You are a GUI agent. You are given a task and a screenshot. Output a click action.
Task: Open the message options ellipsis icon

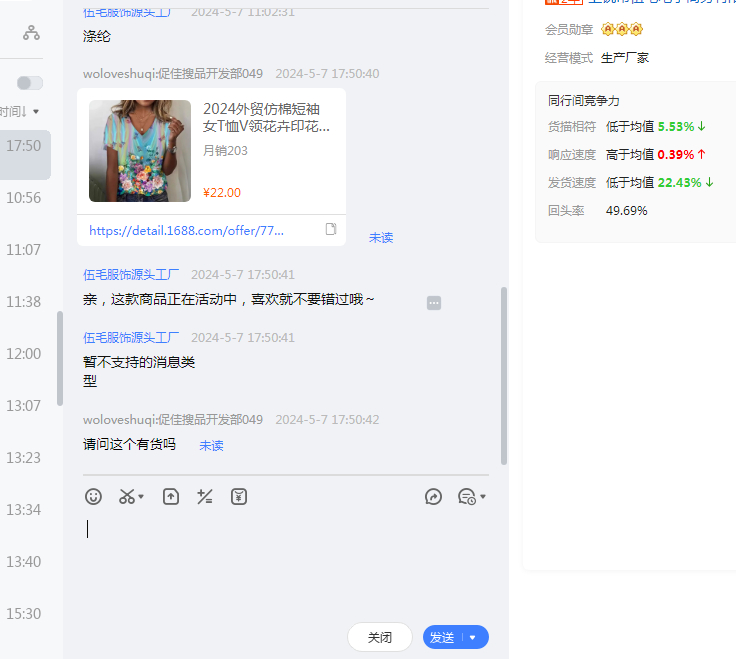434,303
